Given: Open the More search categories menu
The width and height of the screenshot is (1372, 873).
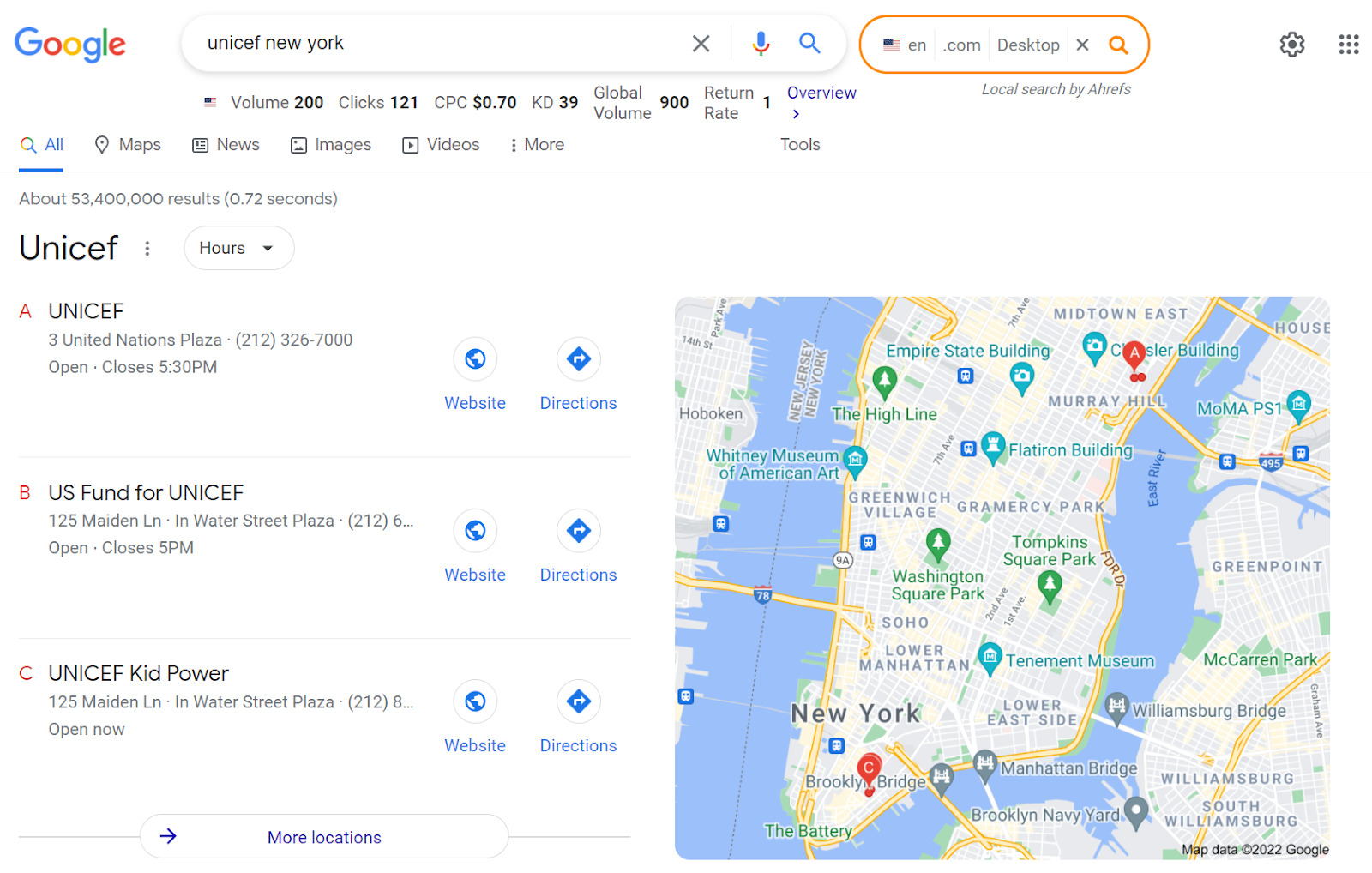Looking at the screenshot, I should click(537, 145).
